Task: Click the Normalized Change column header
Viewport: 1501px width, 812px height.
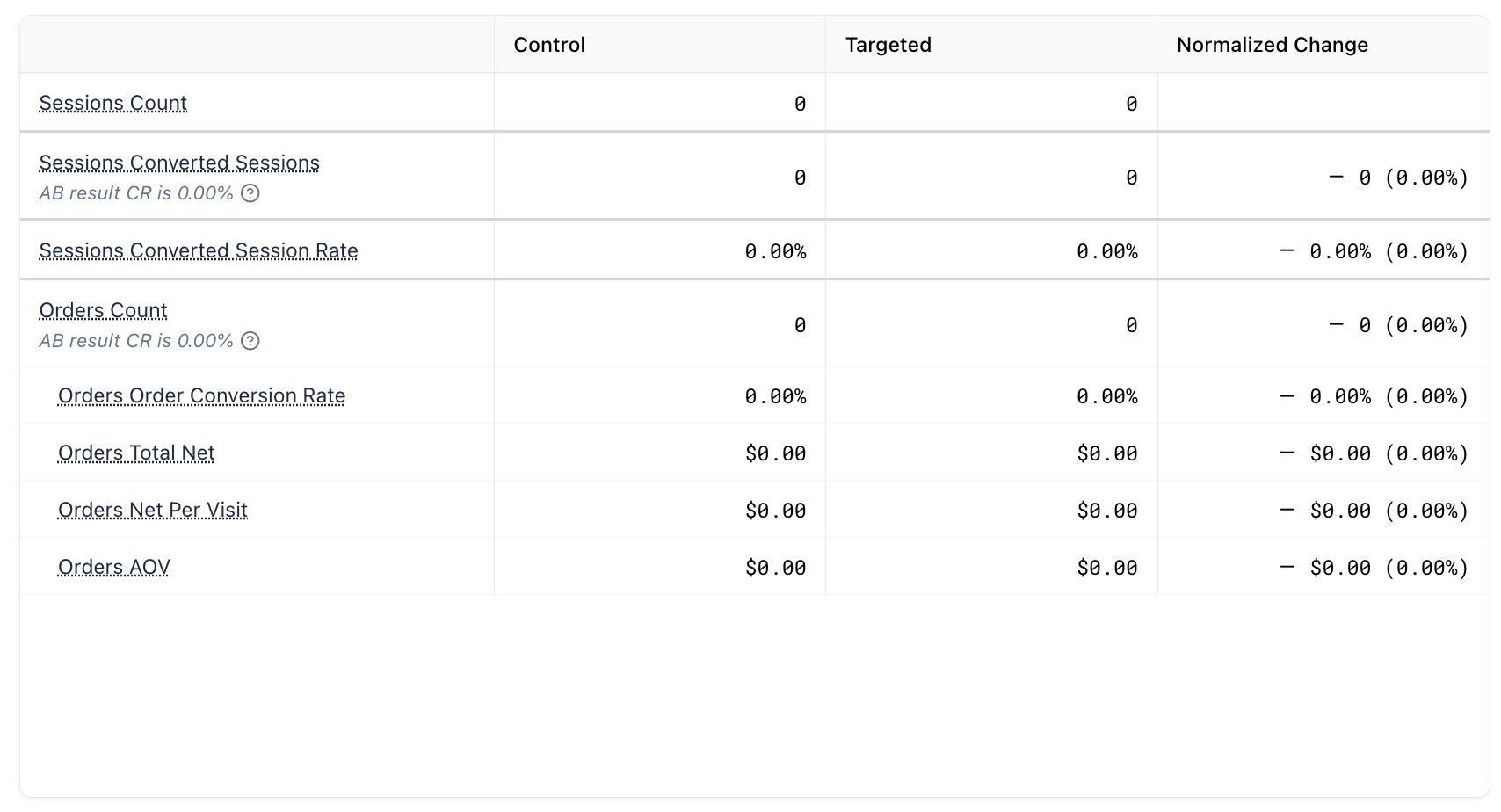Action: point(1272,45)
